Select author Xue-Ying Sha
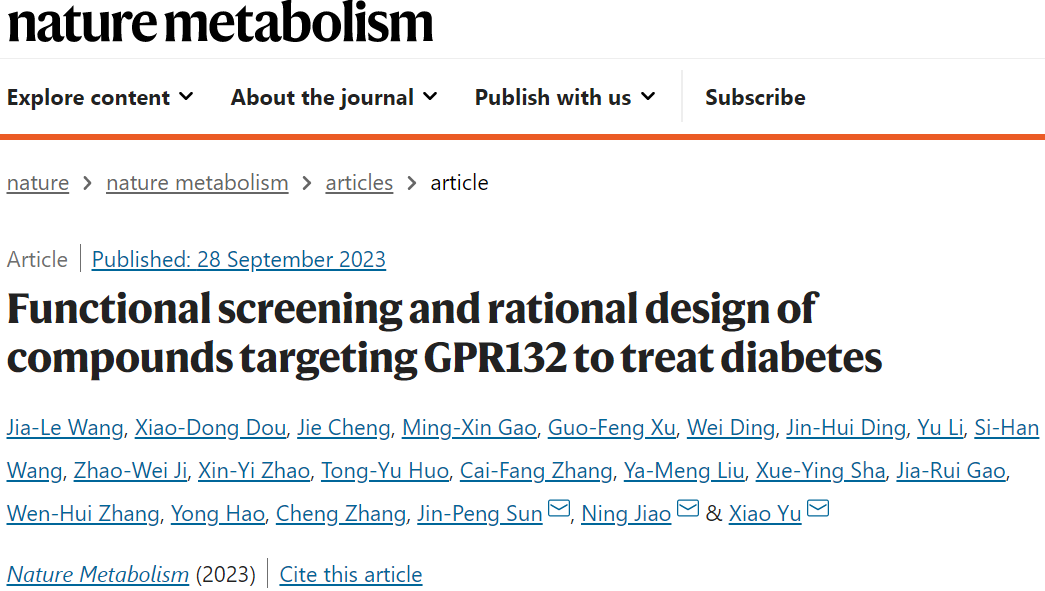 820,471
